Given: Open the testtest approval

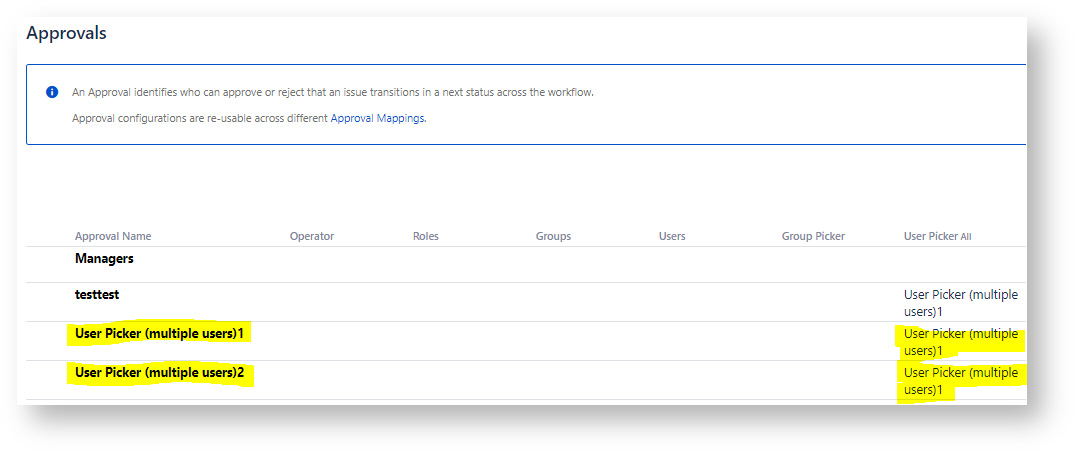Looking at the screenshot, I should tap(97, 295).
